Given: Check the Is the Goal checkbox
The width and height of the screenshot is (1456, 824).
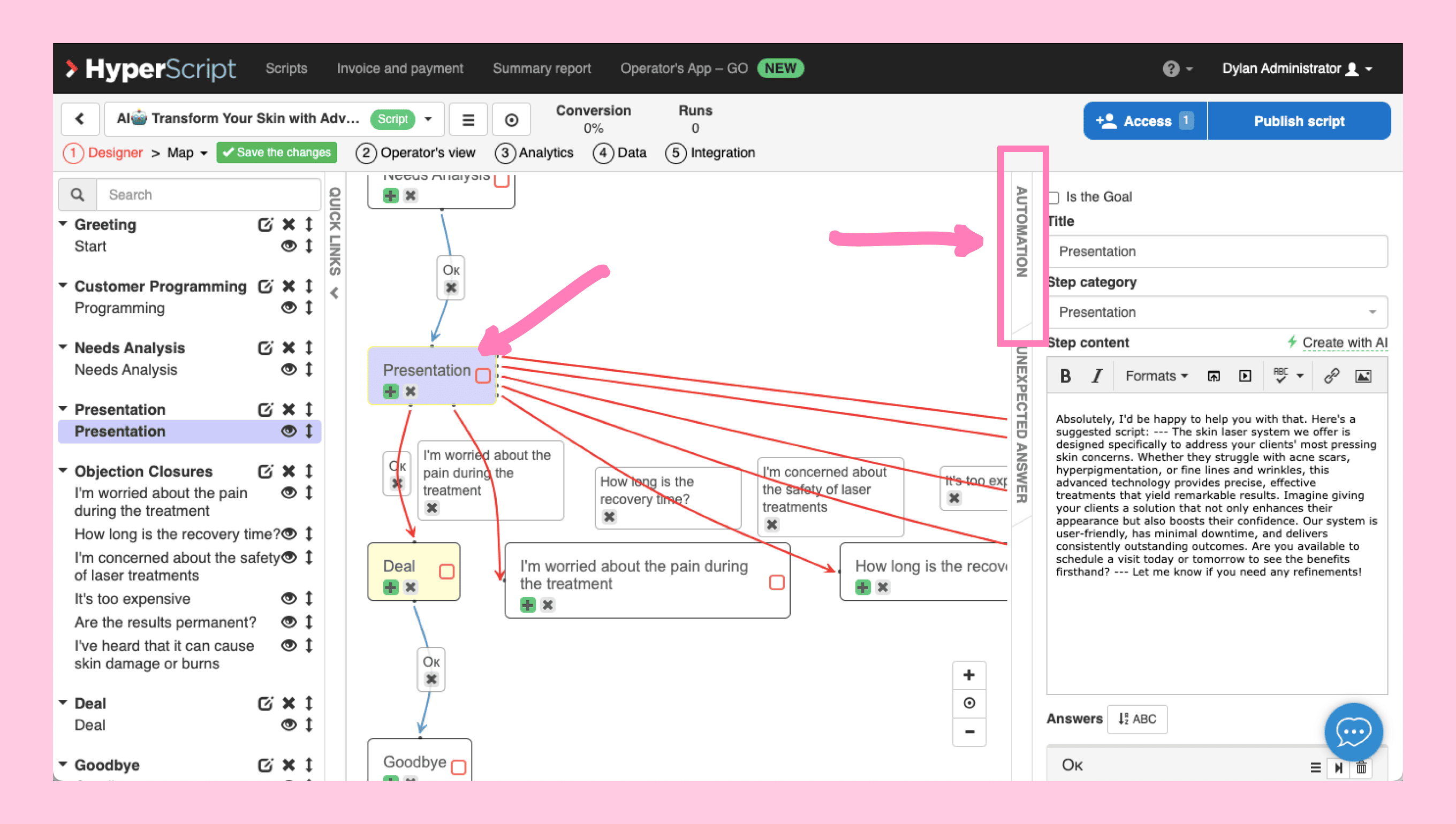Looking at the screenshot, I should 1053,197.
